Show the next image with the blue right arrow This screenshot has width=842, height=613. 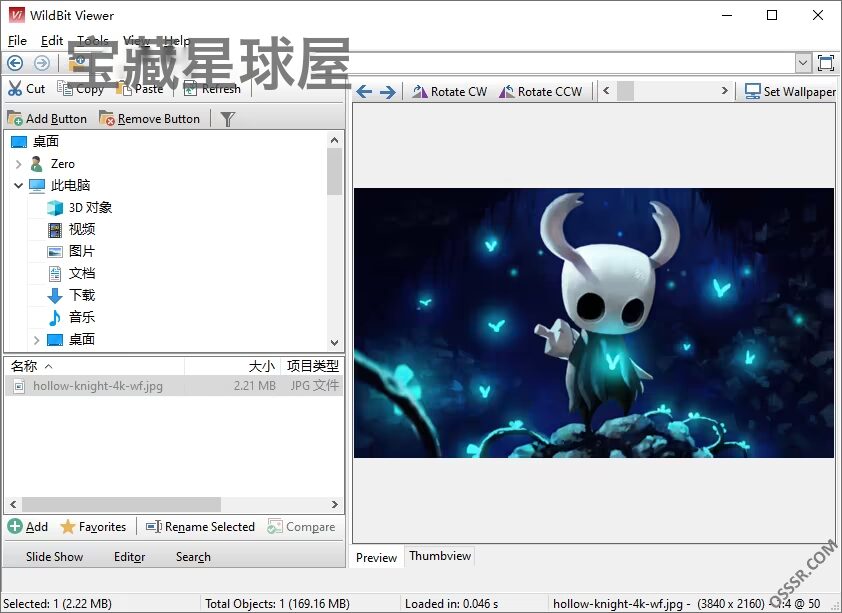[x=388, y=92]
